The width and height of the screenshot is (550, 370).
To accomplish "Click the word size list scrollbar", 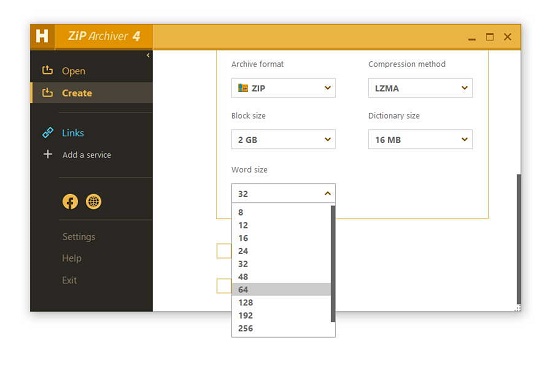I will 333,264.
